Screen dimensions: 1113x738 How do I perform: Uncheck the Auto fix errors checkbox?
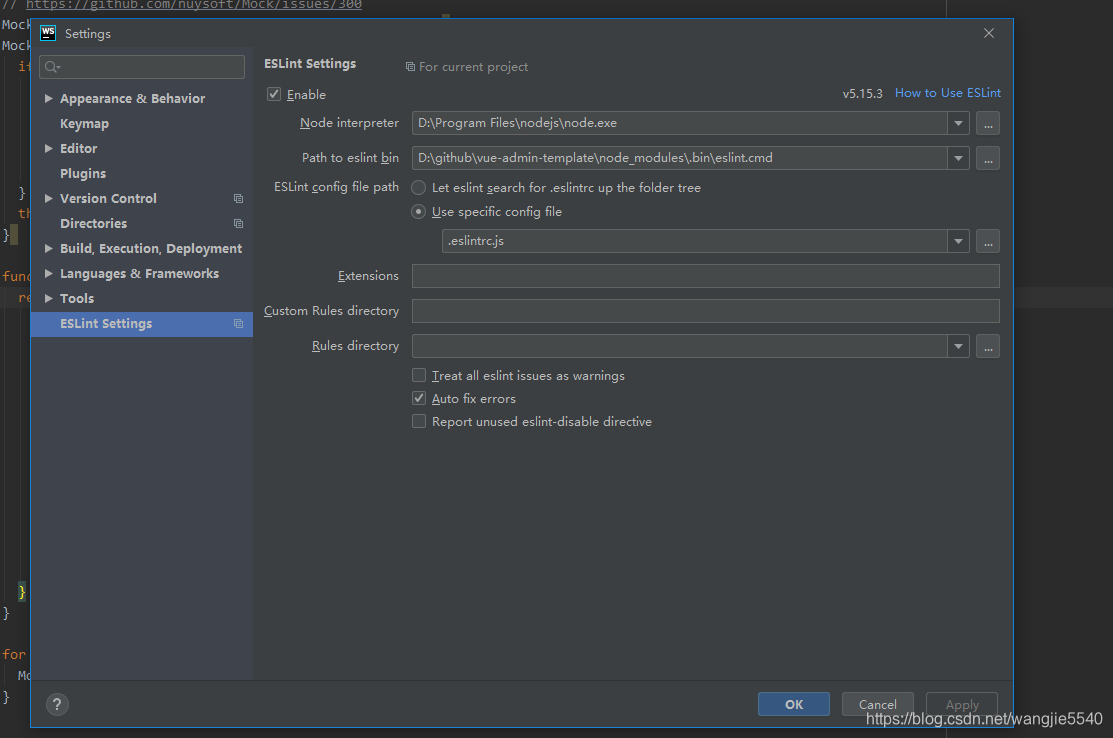[419, 398]
